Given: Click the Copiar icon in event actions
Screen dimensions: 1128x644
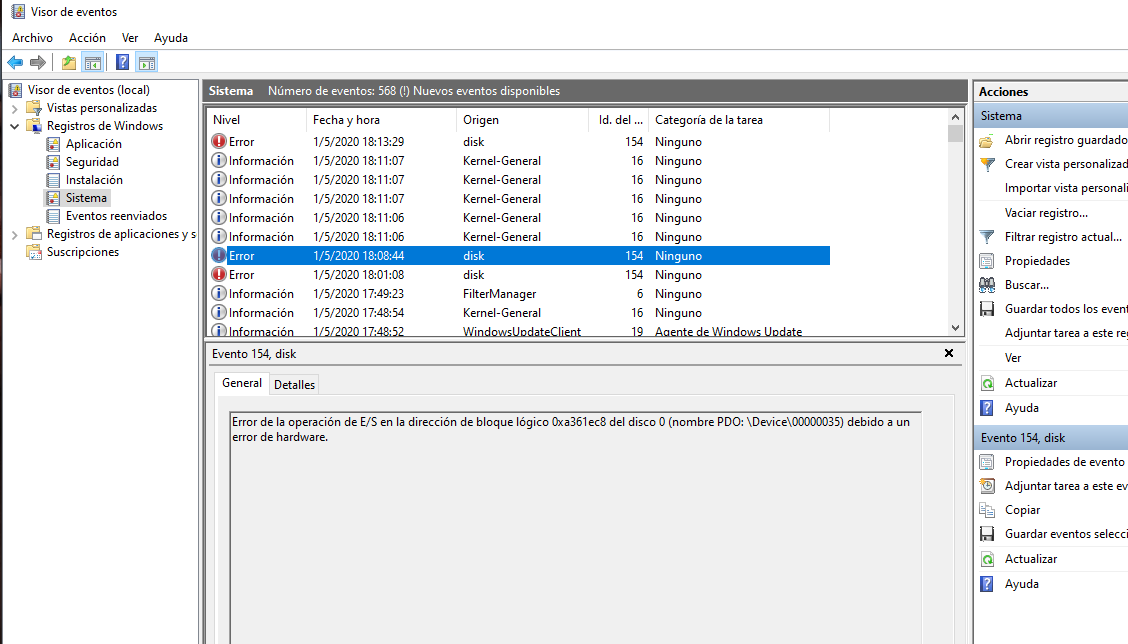Looking at the screenshot, I should coord(987,510).
